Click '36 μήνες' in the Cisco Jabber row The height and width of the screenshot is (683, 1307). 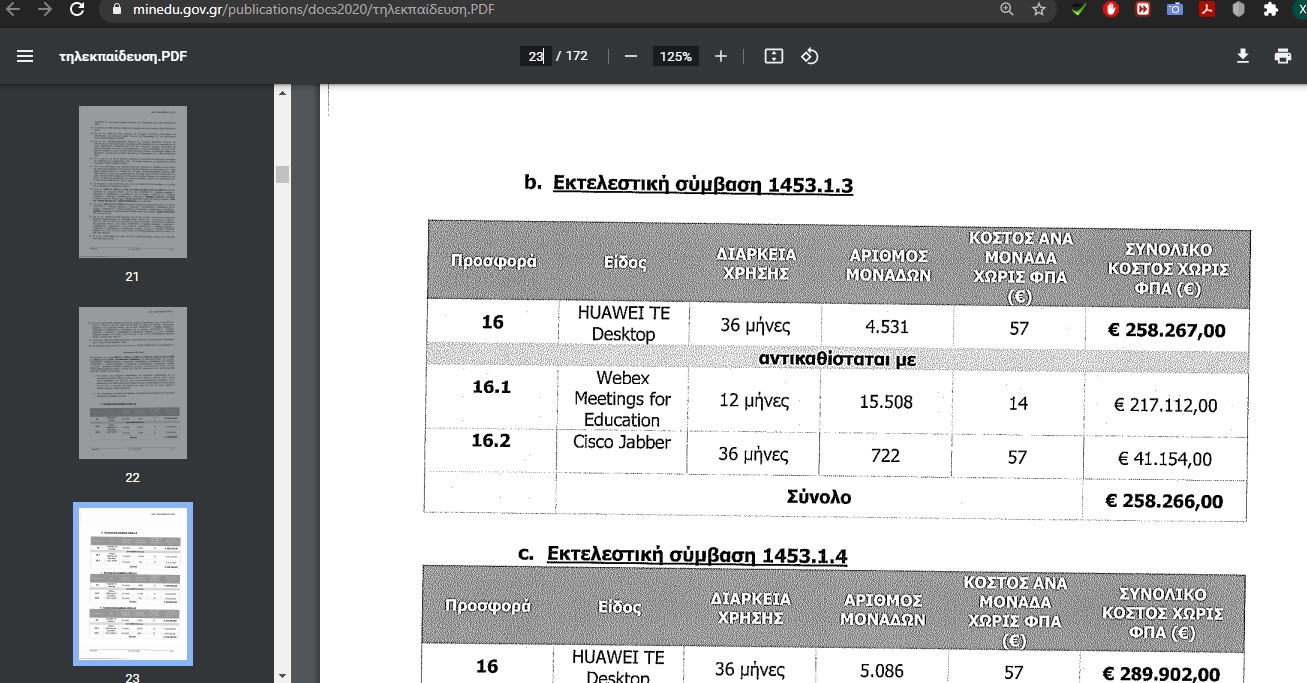click(x=753, y=455)
